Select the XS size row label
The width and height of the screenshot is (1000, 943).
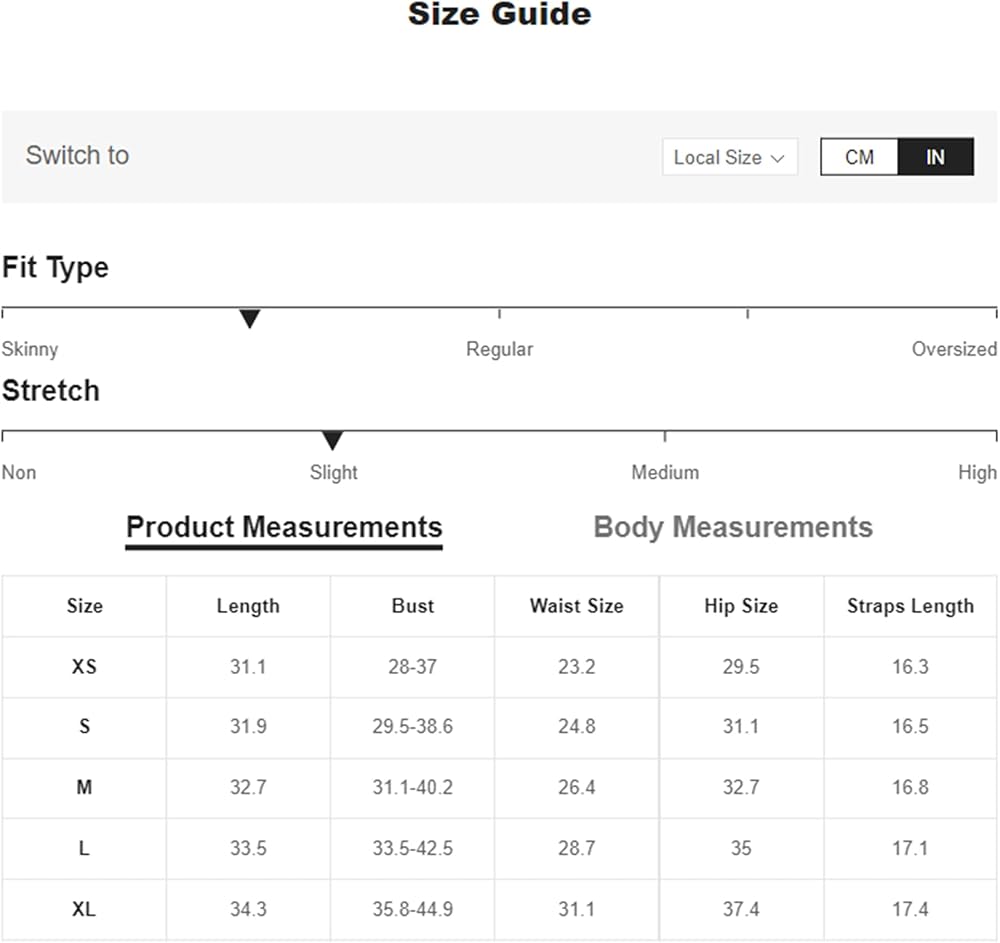tap(84, 667)
